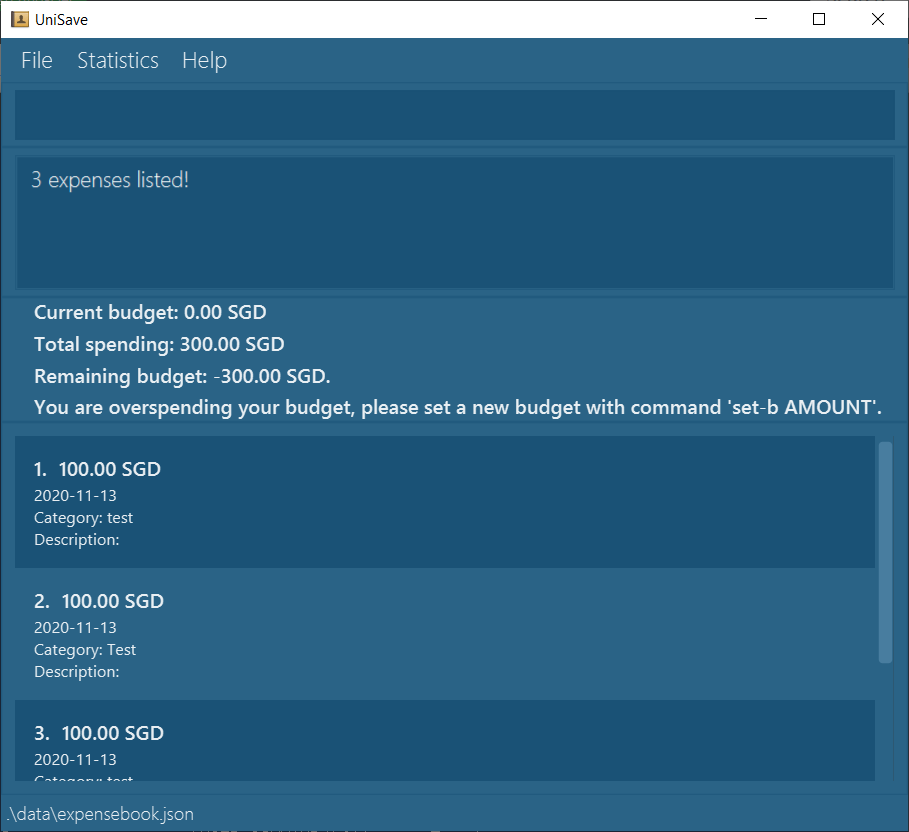Open the File menu
909x832 pixels.
(37, 60)
